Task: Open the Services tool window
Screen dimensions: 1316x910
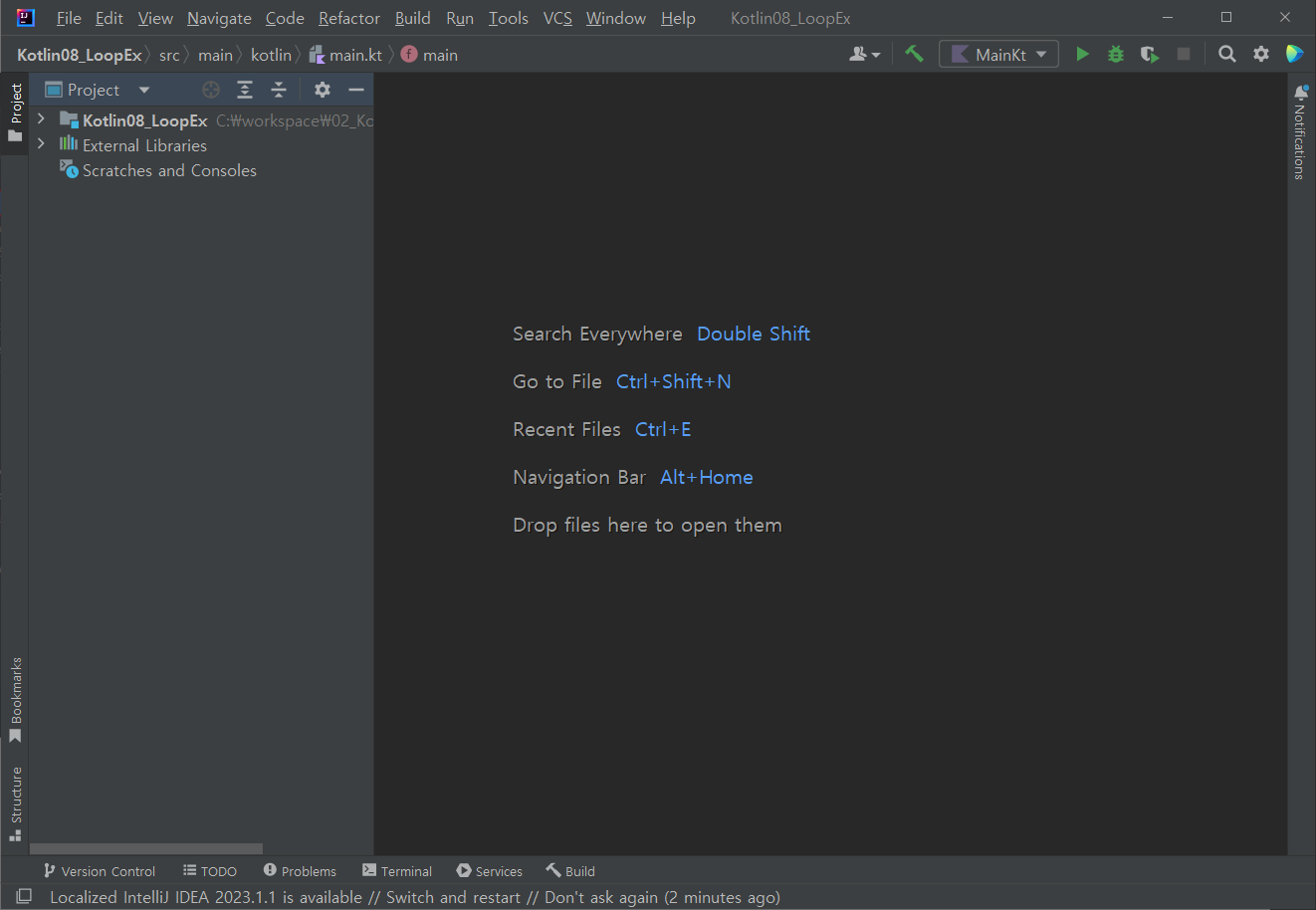Action: 489,871
